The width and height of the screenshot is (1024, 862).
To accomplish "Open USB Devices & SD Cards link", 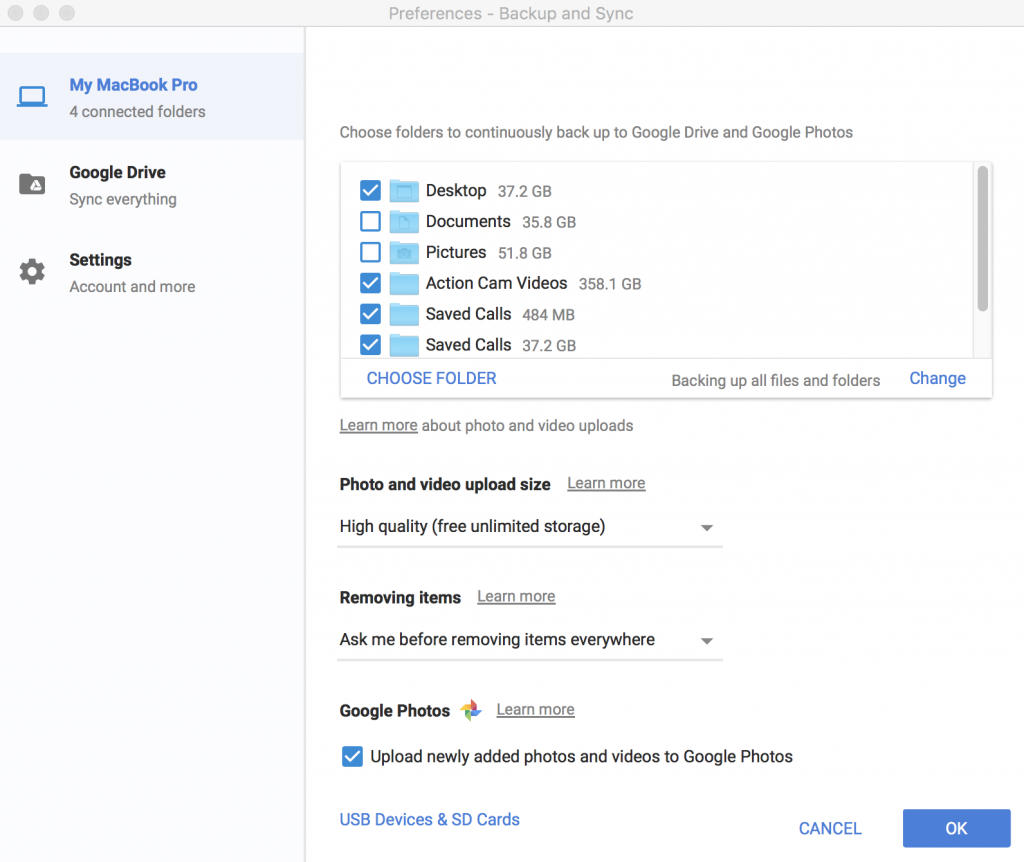I will (429, 819).
